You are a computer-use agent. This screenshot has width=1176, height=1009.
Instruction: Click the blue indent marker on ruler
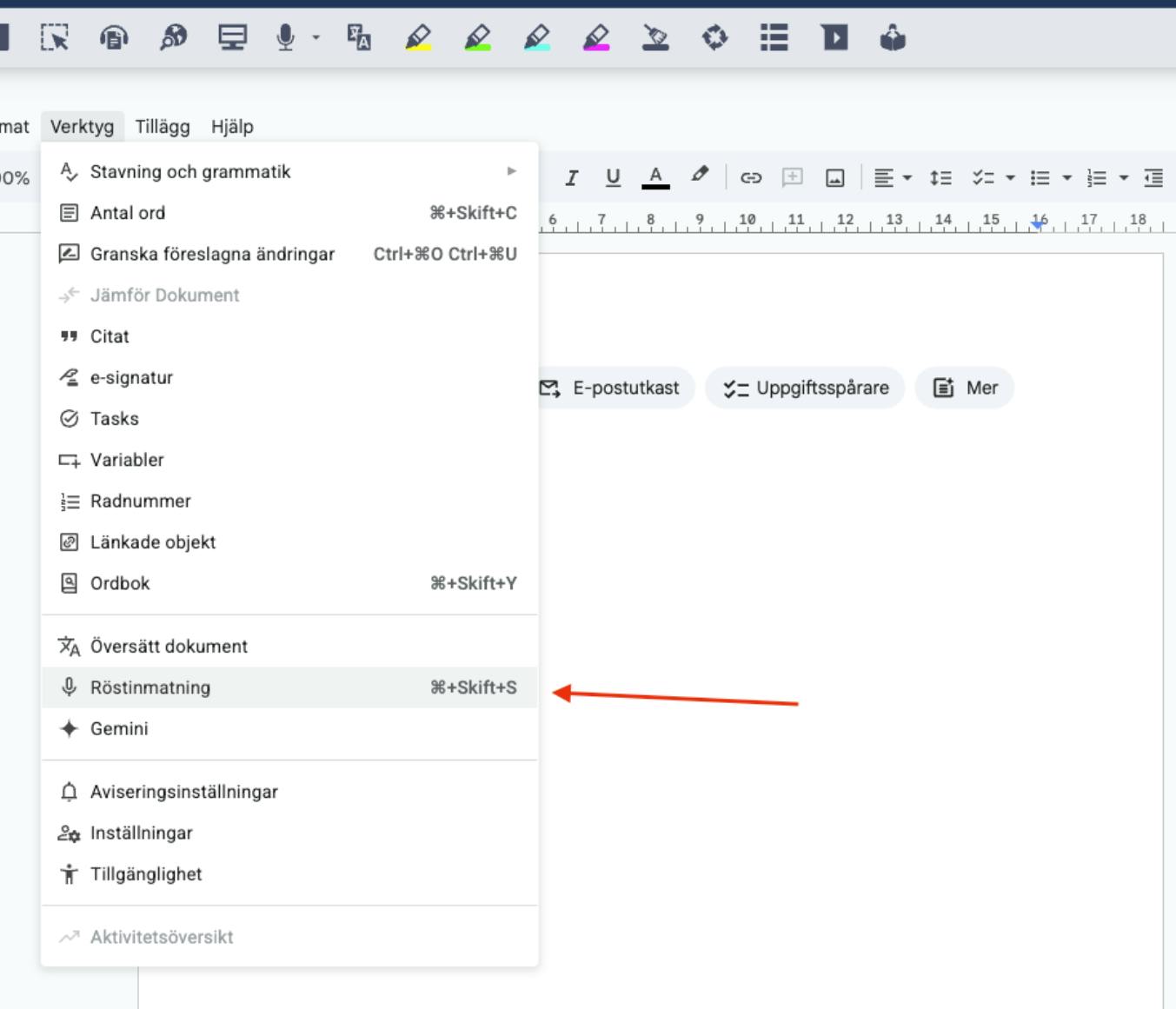click(x=1038, y=224)
